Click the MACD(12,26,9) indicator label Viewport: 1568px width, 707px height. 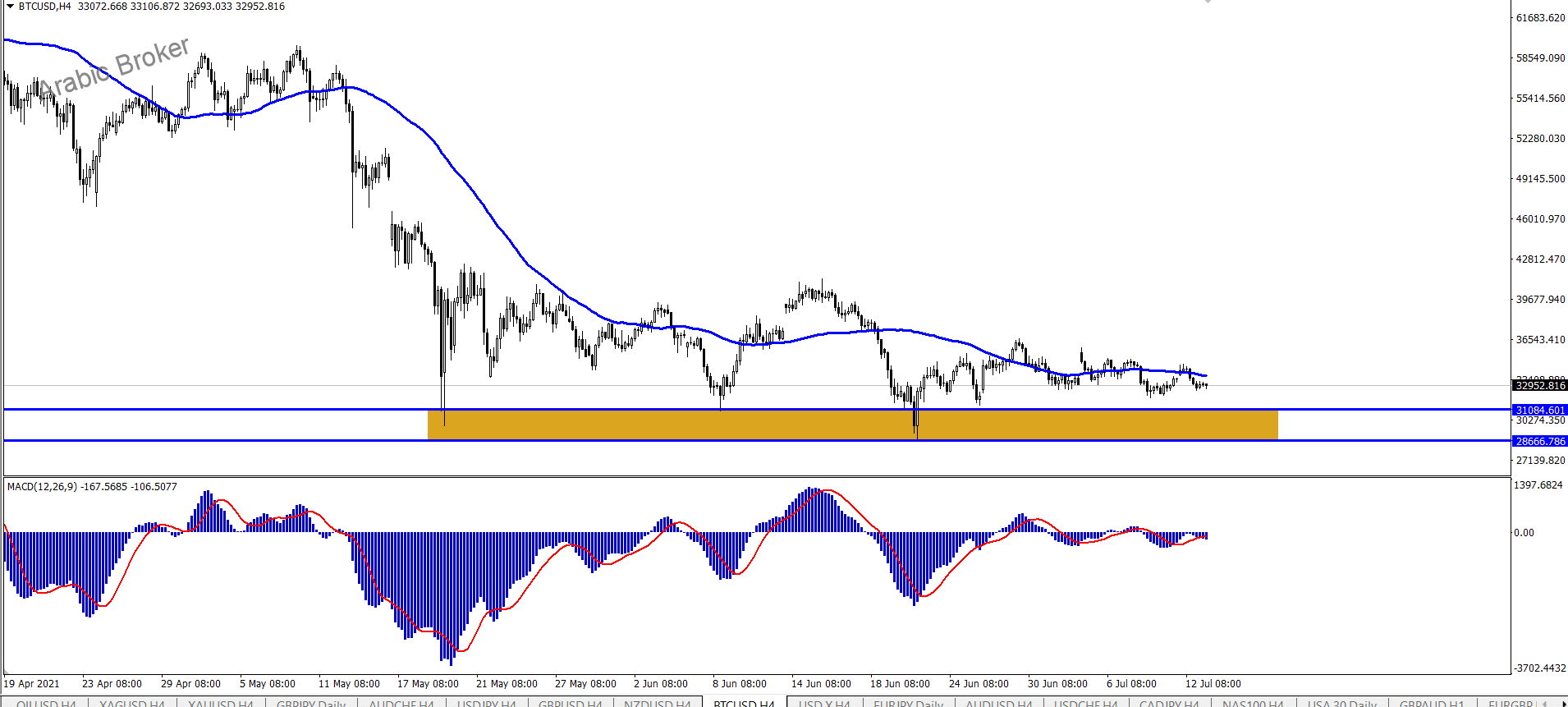(x=92, y=486)
